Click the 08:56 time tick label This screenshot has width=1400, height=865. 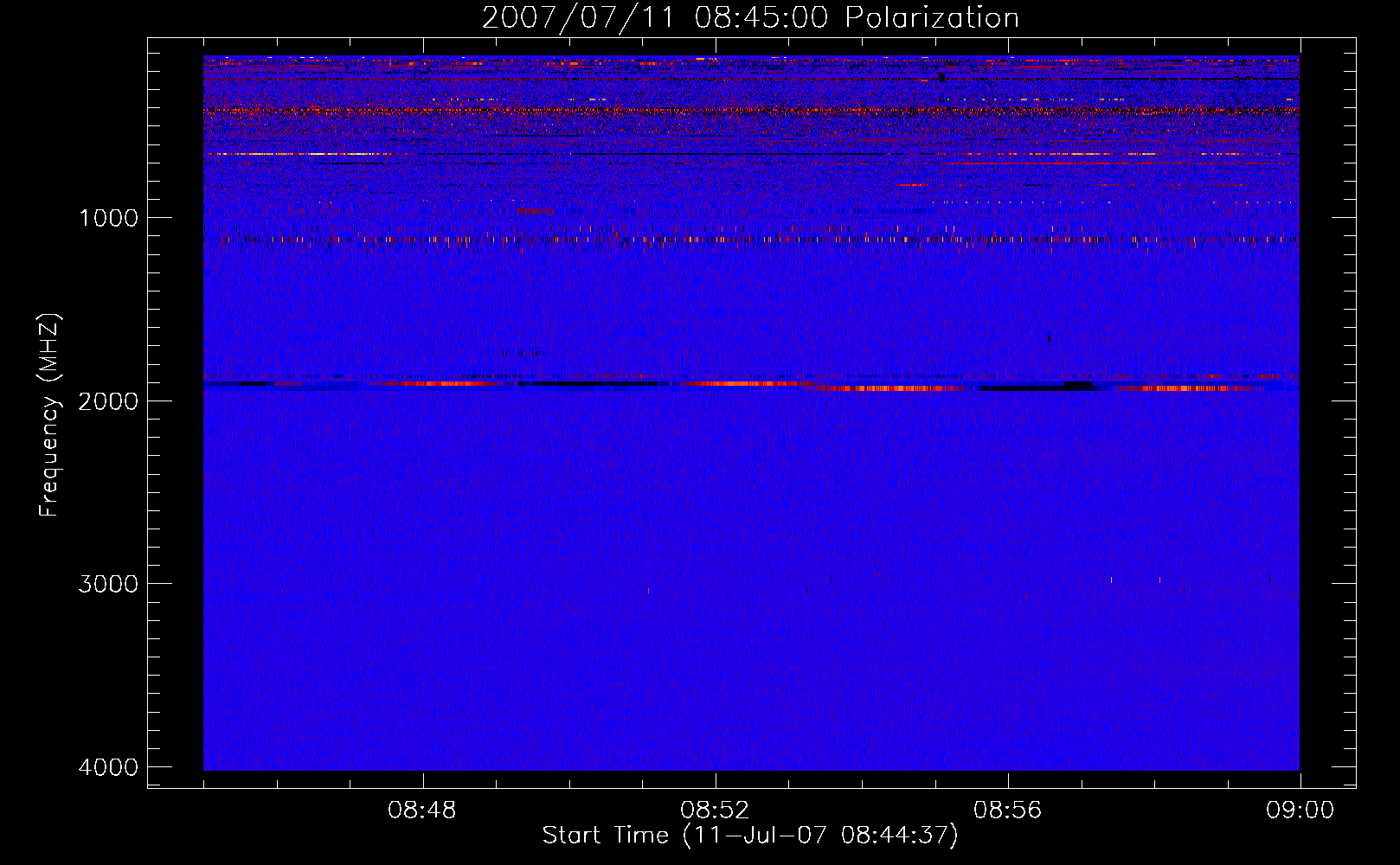[1008, 811]
